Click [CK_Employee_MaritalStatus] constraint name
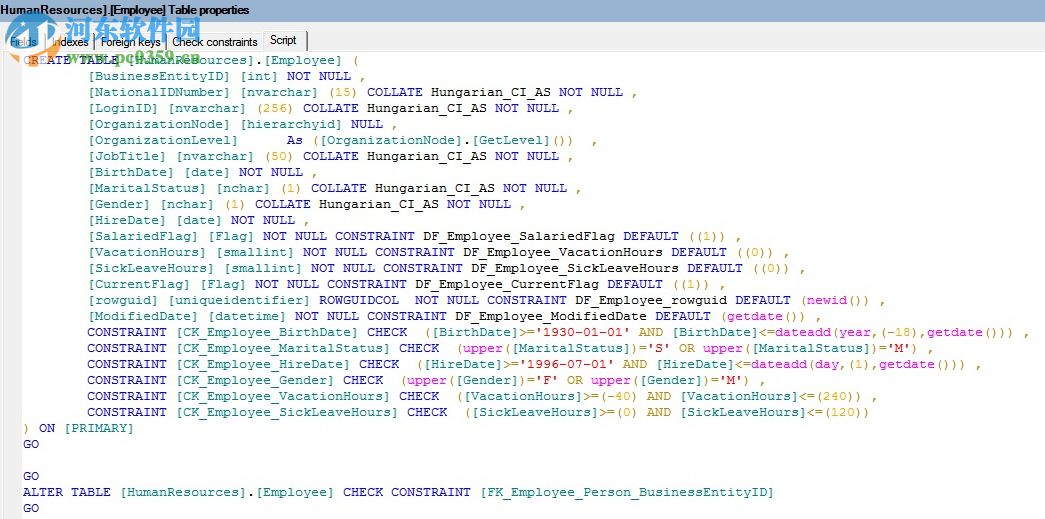The width and height of the screenshot is (1045, 519). pos(283,348)
